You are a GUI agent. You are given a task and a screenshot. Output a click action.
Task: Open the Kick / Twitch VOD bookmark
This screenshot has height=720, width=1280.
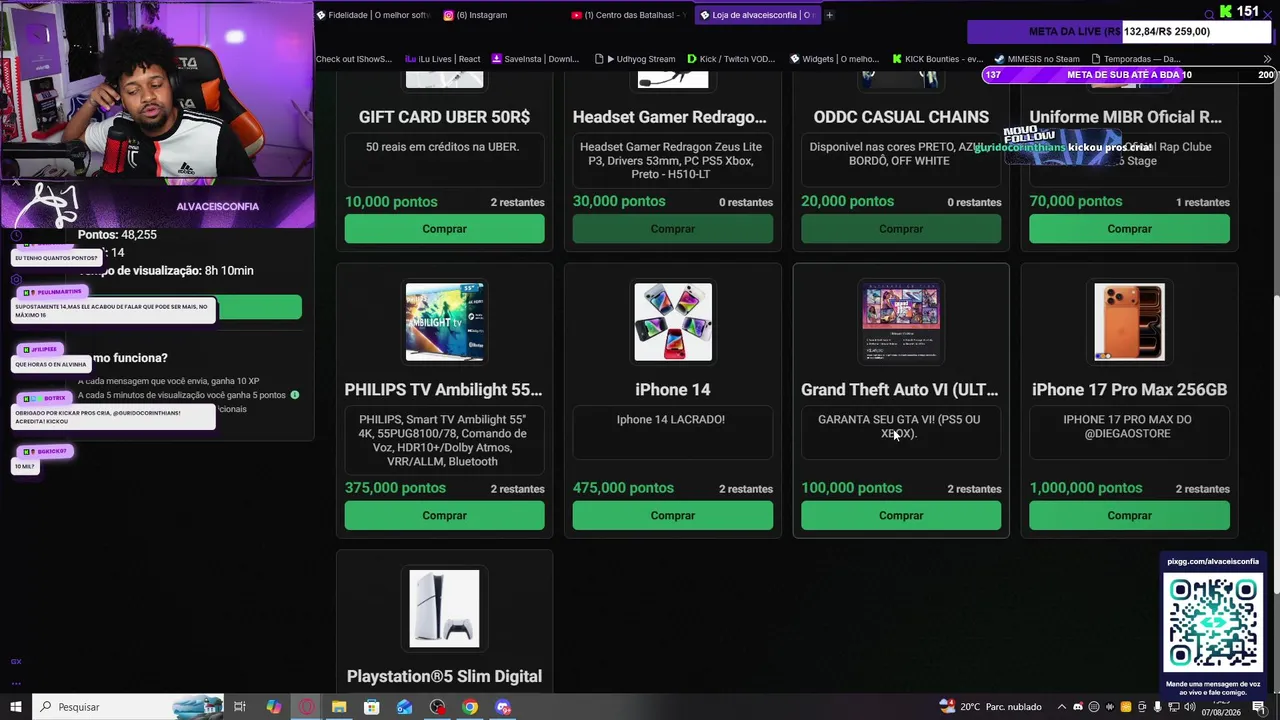pos(730,59)
